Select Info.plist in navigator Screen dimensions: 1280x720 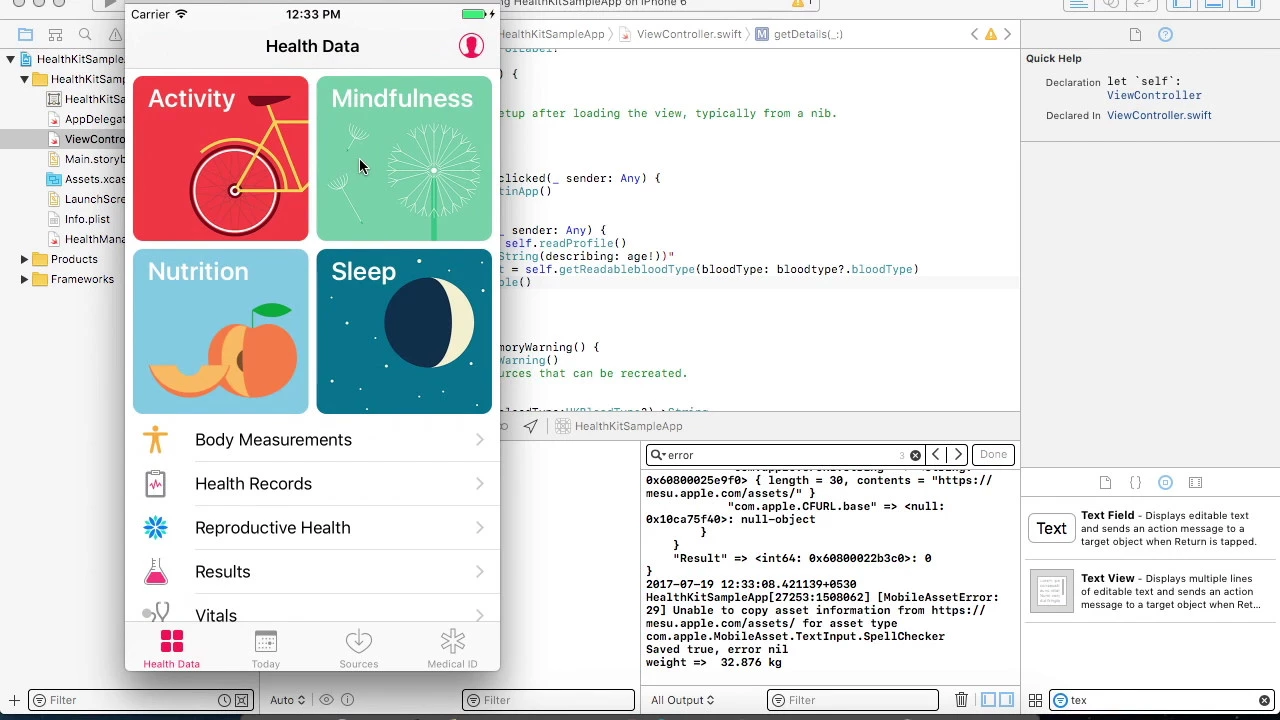pyautogui.click(x=79, y=219)
